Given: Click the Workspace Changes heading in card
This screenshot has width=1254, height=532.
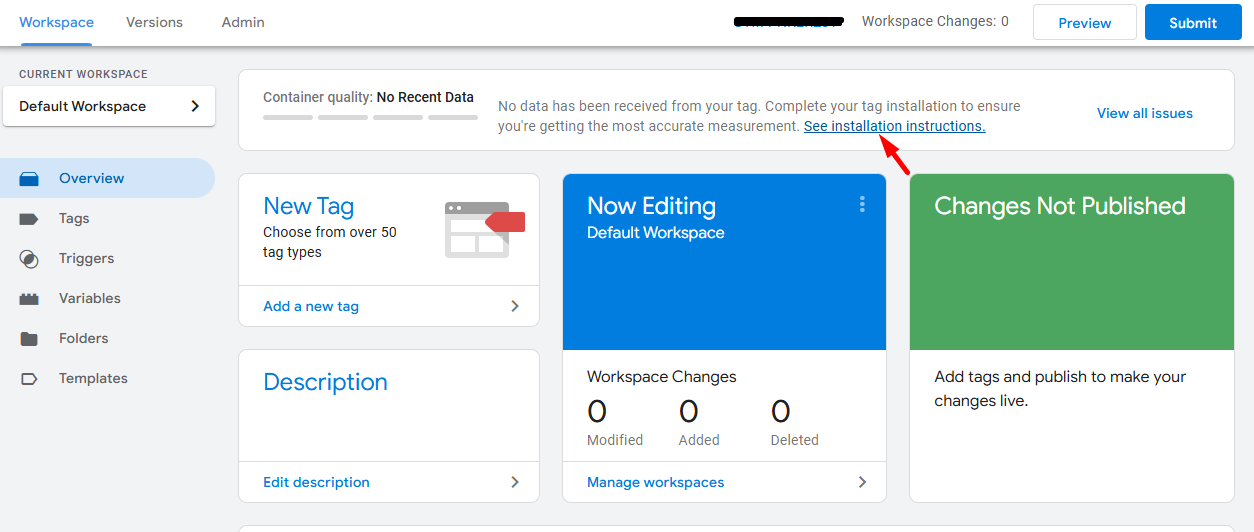Looking at the screenshot, I should point(661,377).
